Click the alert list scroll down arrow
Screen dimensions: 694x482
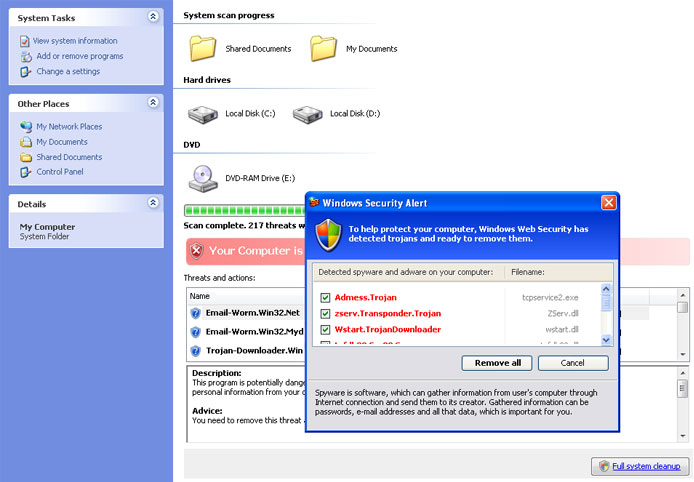click(606, 339)
